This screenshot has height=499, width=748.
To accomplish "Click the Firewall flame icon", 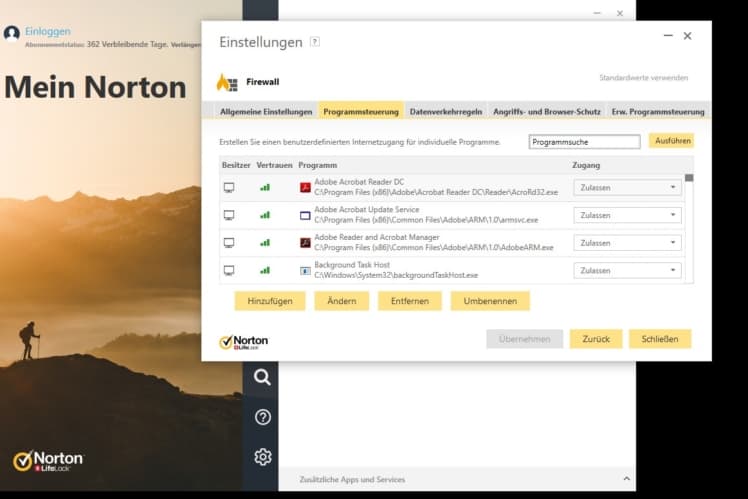I will click(227, 82).
